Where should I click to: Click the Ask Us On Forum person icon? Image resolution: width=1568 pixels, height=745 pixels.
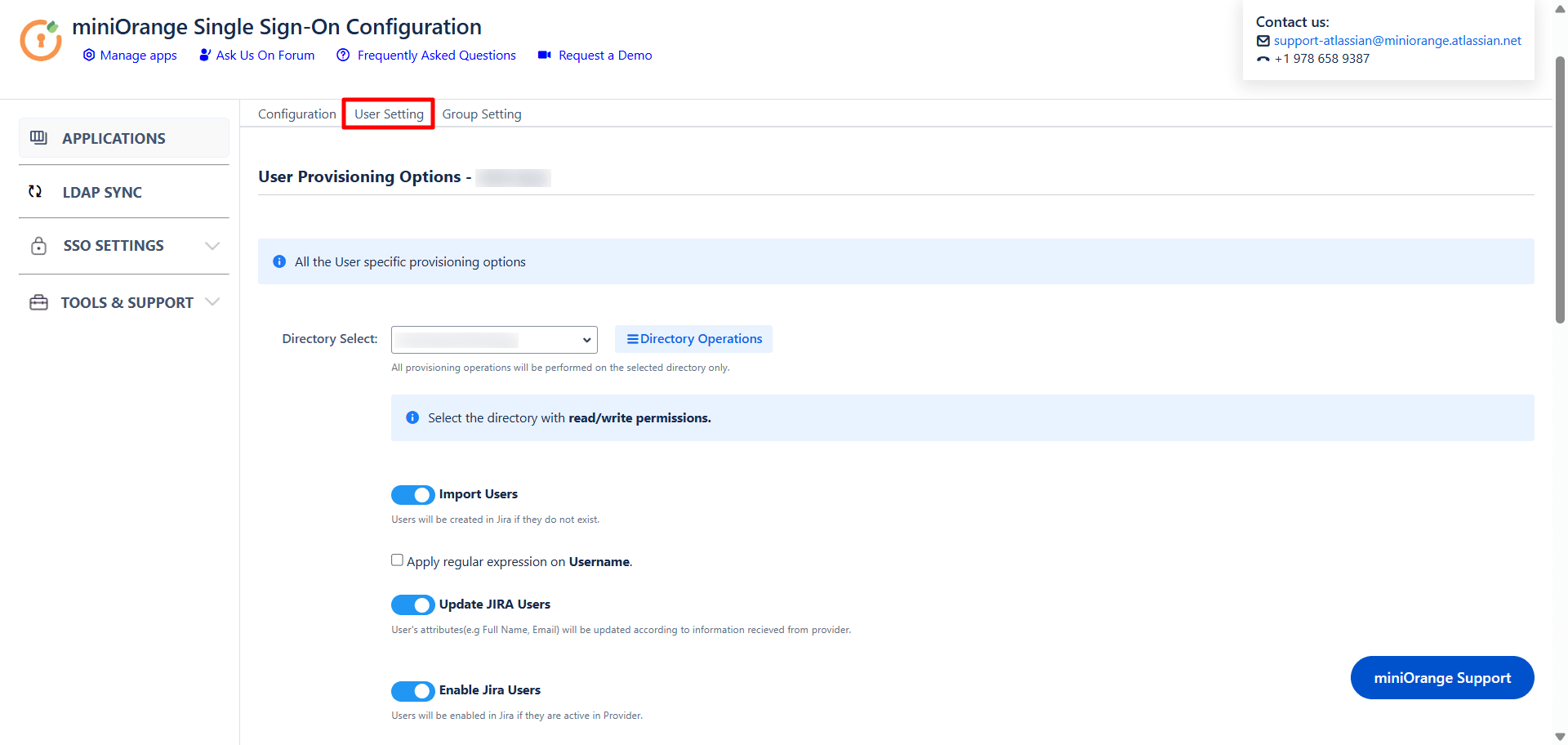click(x=204, y=55)
